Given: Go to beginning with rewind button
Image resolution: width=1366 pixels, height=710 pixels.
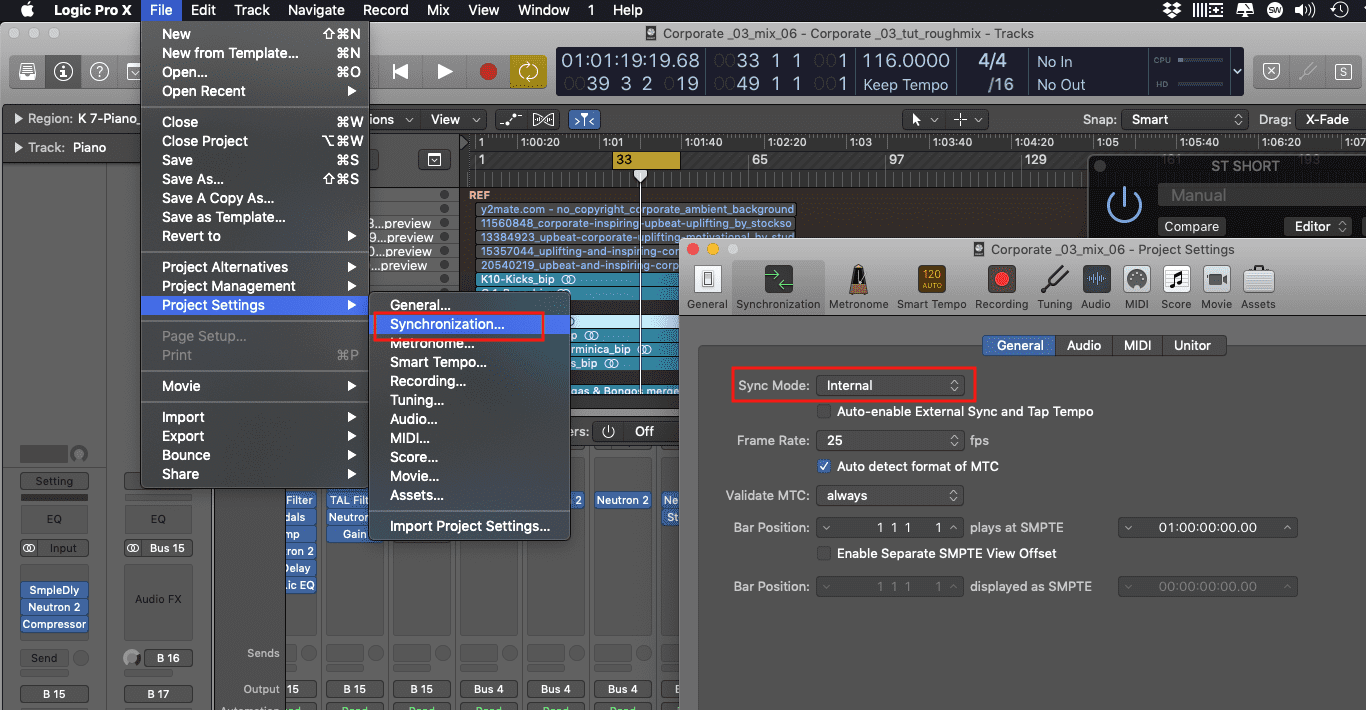Looking at the screenshot, I should tap(401, 72).
